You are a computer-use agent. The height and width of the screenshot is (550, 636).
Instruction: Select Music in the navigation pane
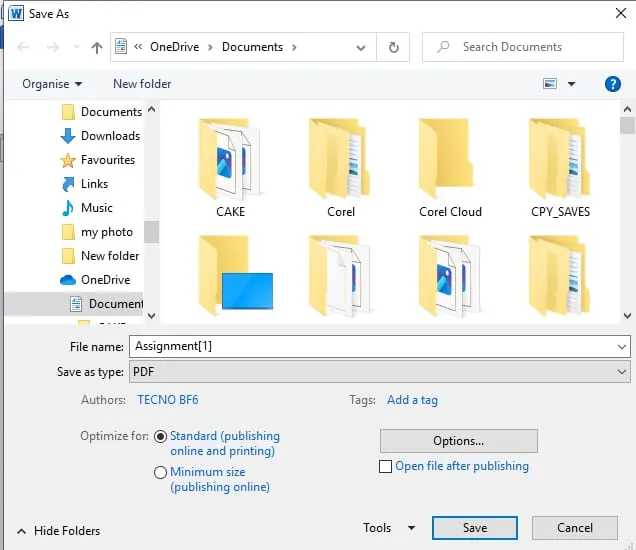coord(87,208)
